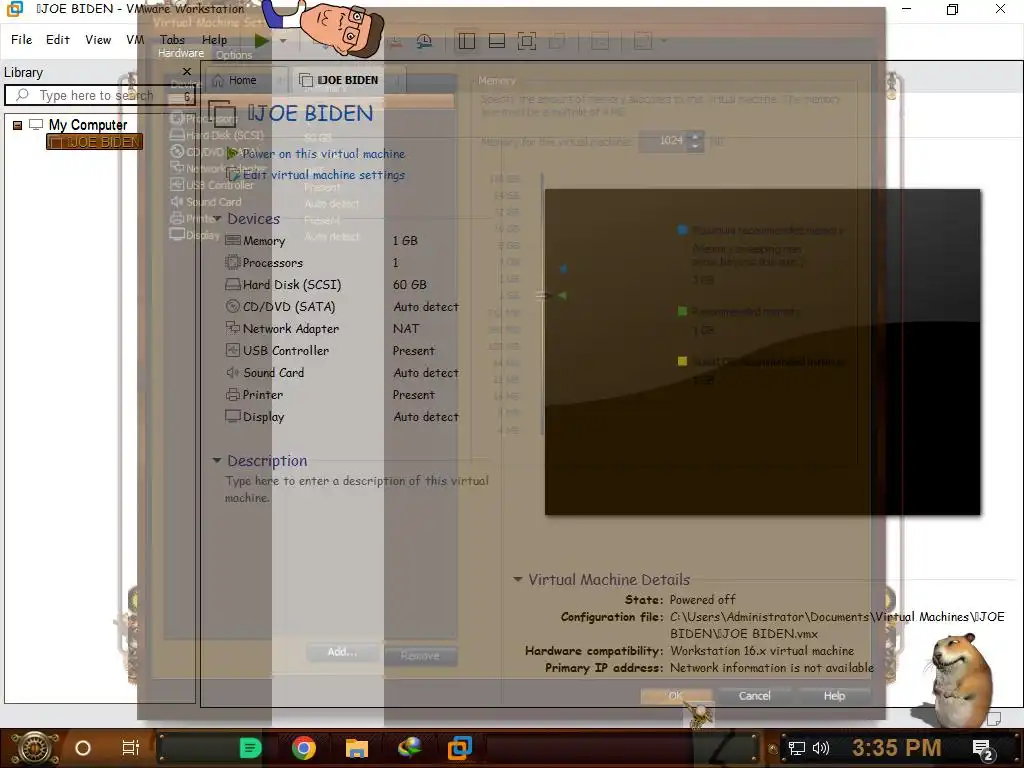The width and height of the screenshot is (1024, 768).
Task: Click Edit virtual machine settings link
Action: click(x=324, y=175)
